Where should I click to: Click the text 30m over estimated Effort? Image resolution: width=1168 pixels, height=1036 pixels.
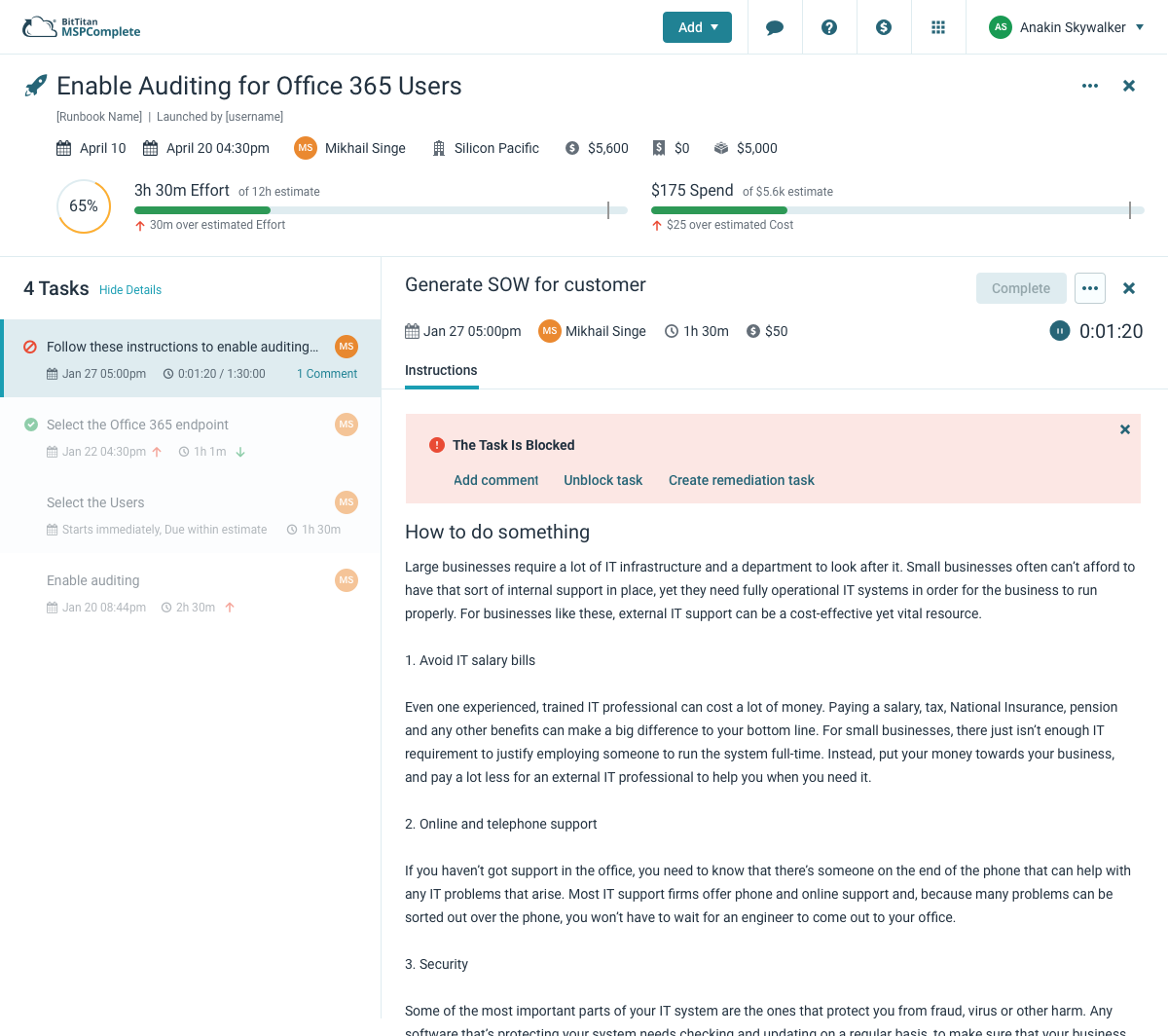point(217,225)
